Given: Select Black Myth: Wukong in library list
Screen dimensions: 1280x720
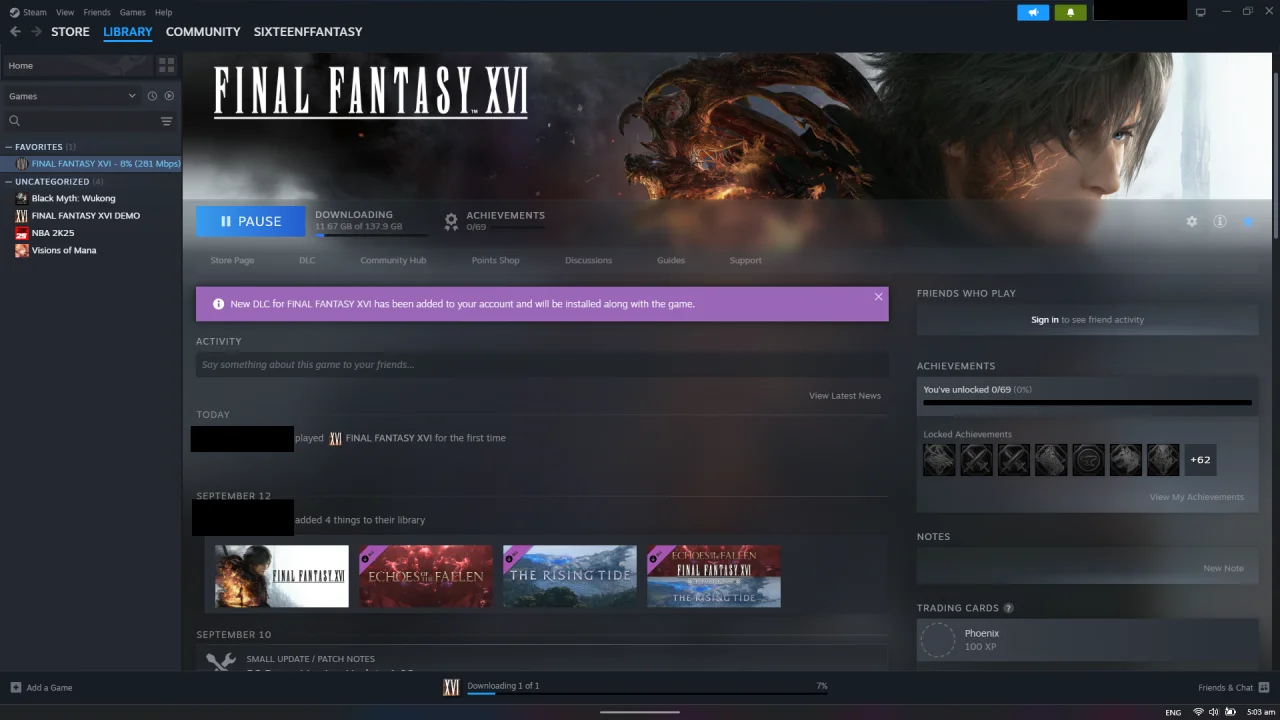Looking at the screenshot, I should coord(73,198).
